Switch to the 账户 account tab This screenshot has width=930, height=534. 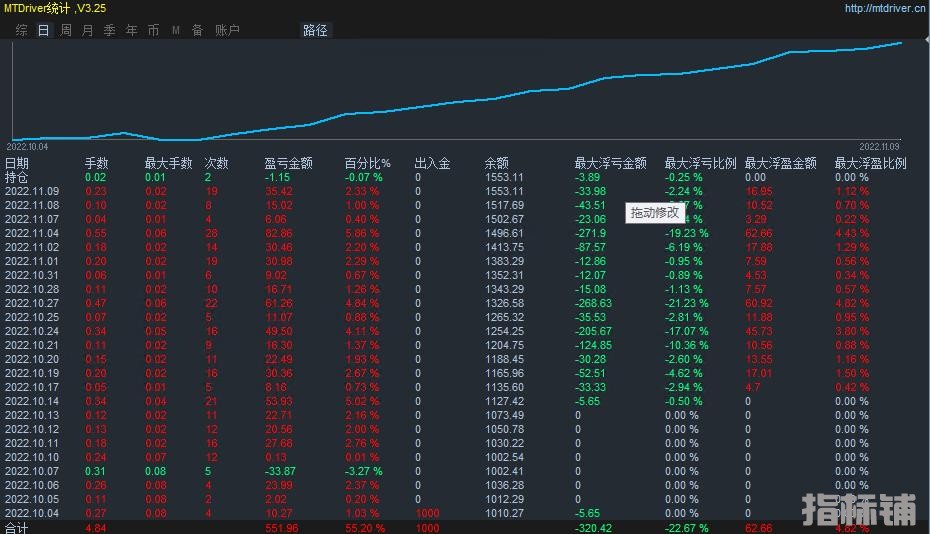click(227, 30)
